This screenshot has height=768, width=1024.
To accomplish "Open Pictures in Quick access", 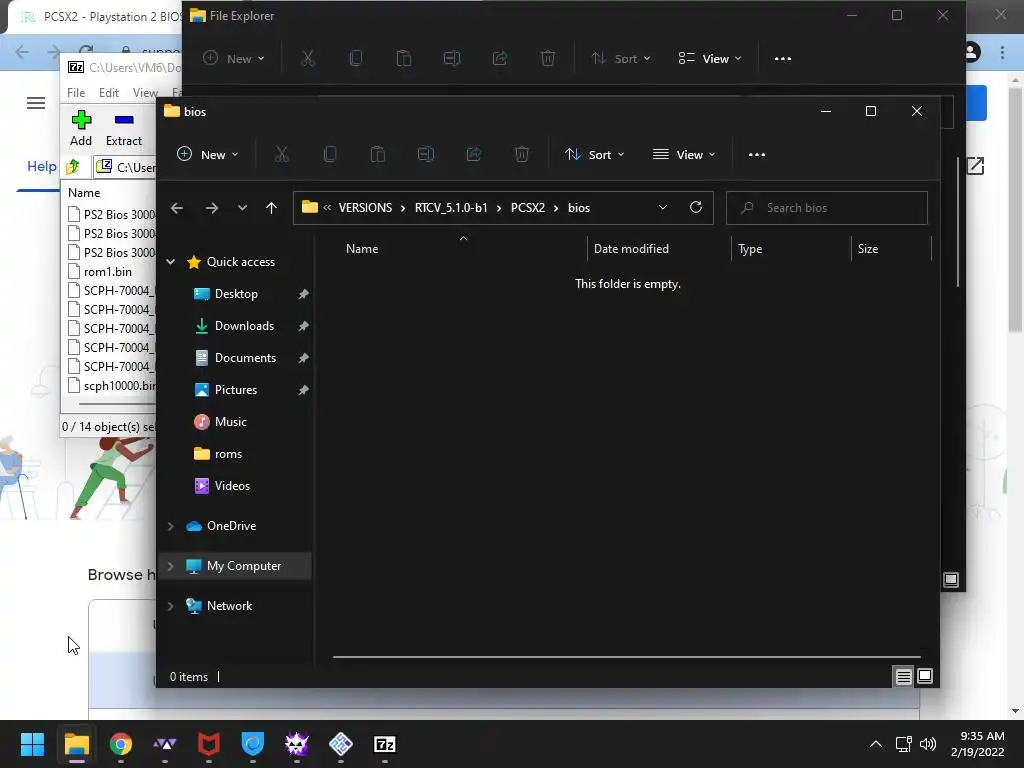I will (236, 390).
